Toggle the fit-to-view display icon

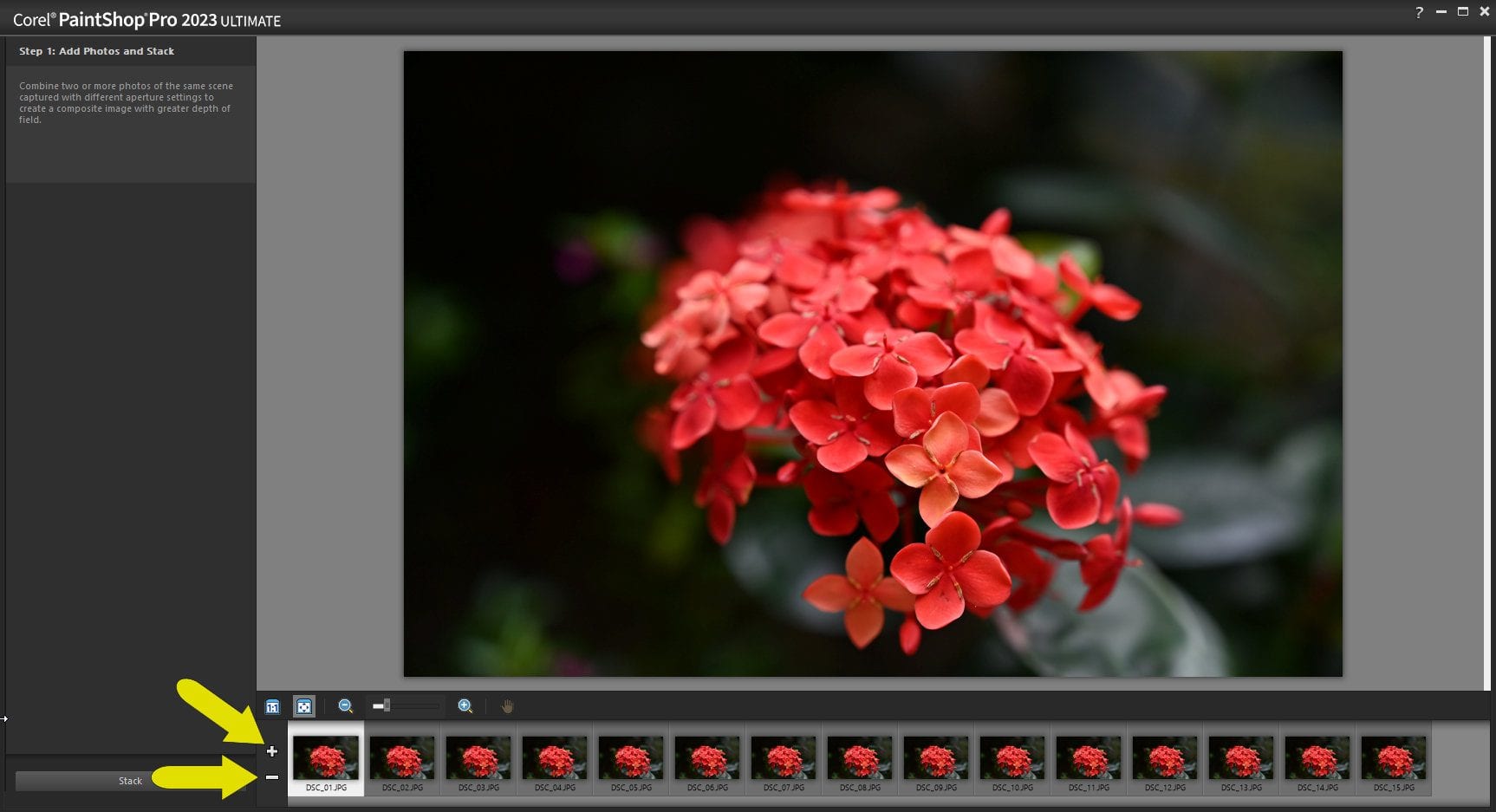coord(302,706)
